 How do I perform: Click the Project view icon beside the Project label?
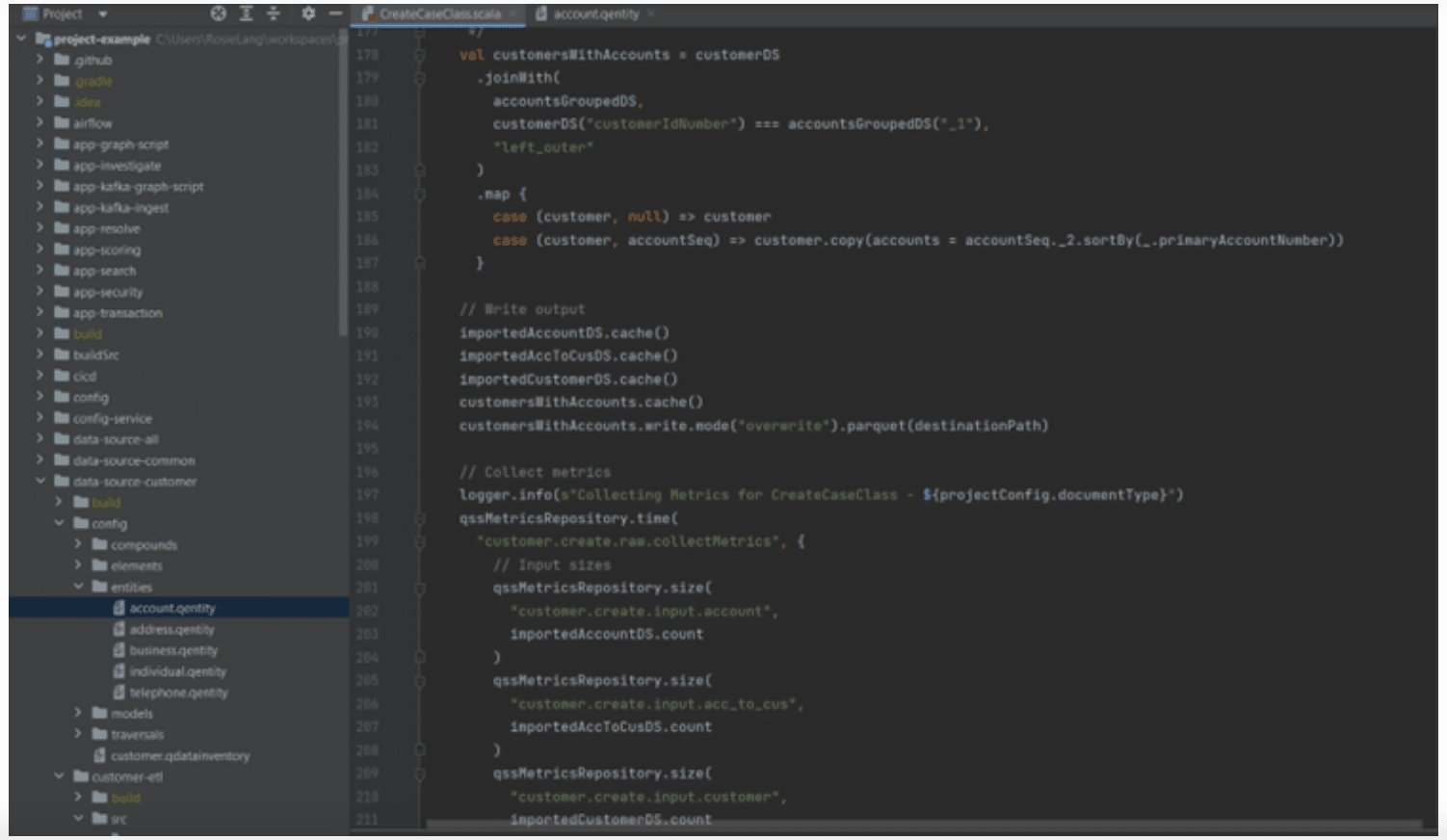point(29,13)
